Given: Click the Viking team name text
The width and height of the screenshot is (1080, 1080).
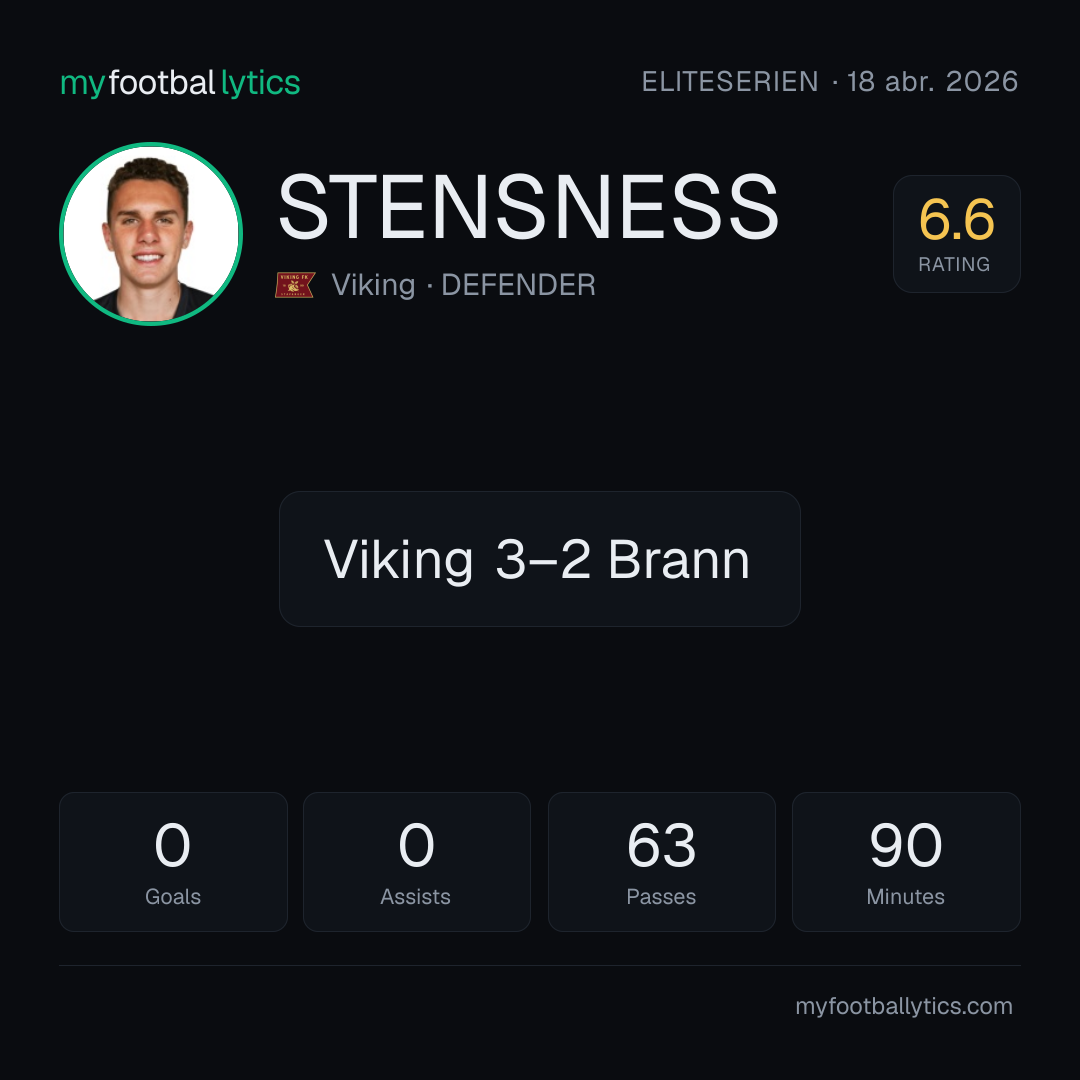Looking at the screenshot, I should tap(373, 285).
